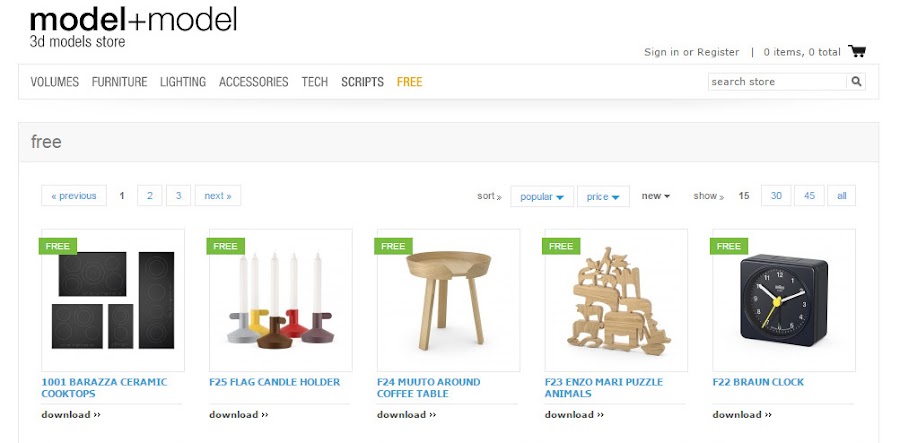Go to the LIGHTING category
The width and height of the screenshot is (900, 443).
coord(183,81)
